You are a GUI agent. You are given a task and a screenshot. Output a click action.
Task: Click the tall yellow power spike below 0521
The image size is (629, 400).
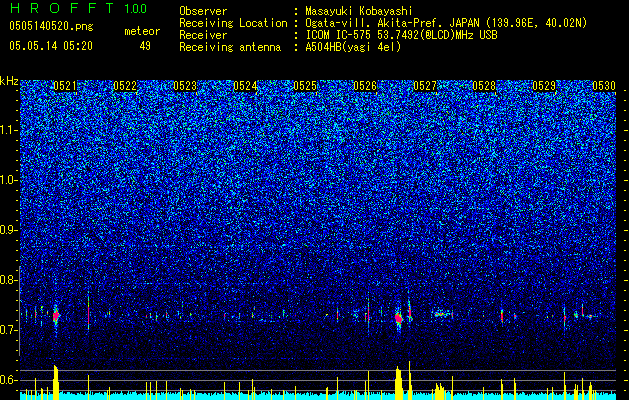click(x=56, y=382)
